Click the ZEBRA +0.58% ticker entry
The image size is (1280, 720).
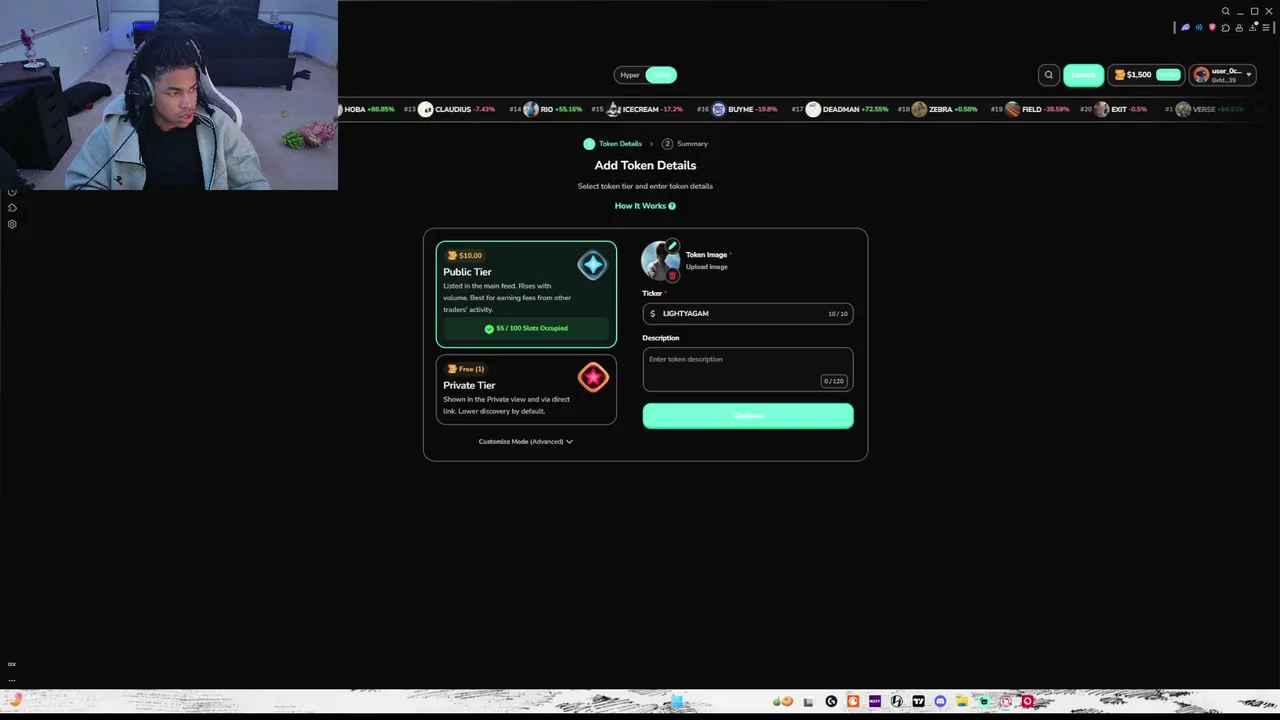click(x=938, y=109)
